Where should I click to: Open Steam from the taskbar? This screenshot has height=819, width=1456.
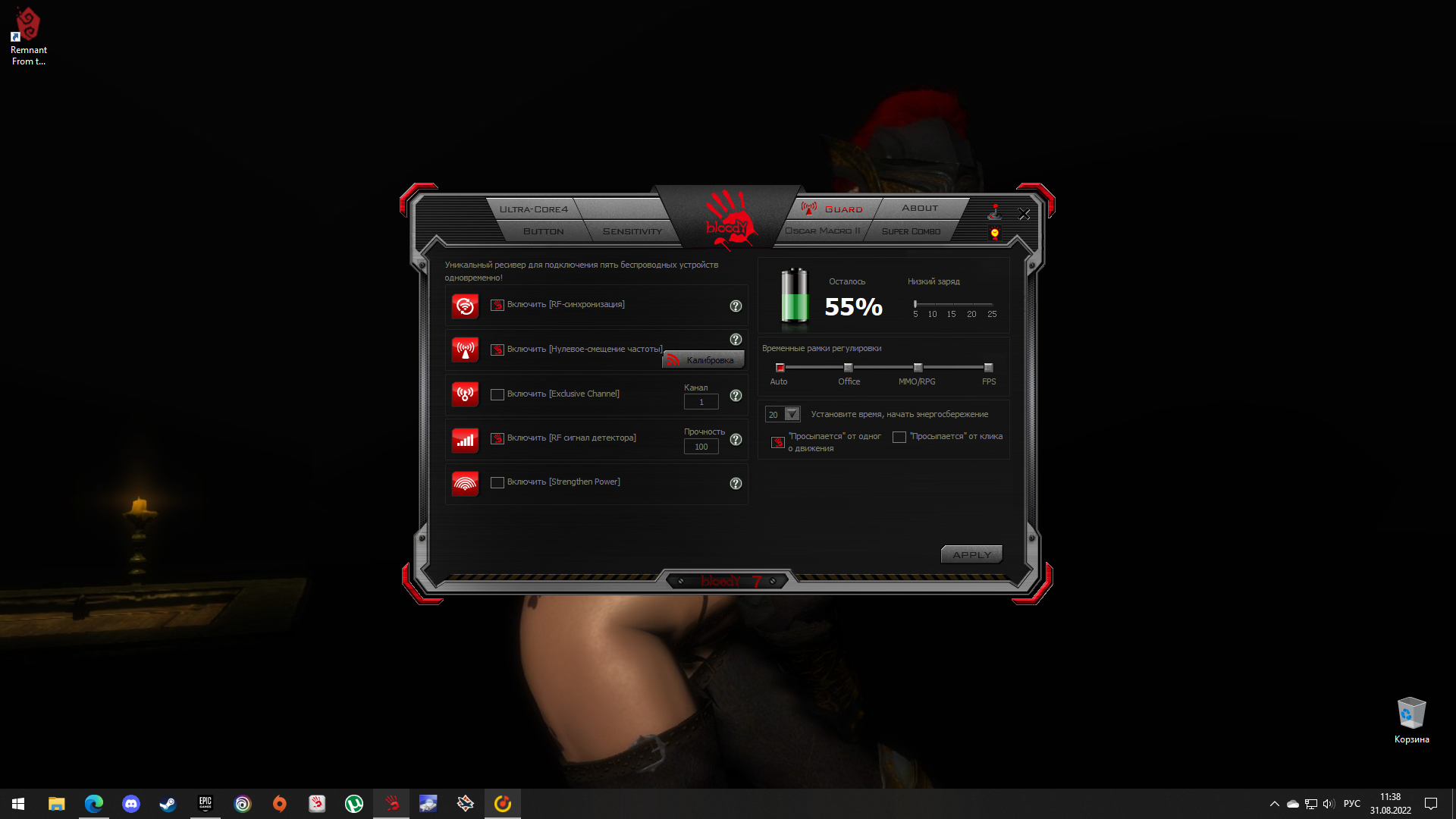click(168, 804)
